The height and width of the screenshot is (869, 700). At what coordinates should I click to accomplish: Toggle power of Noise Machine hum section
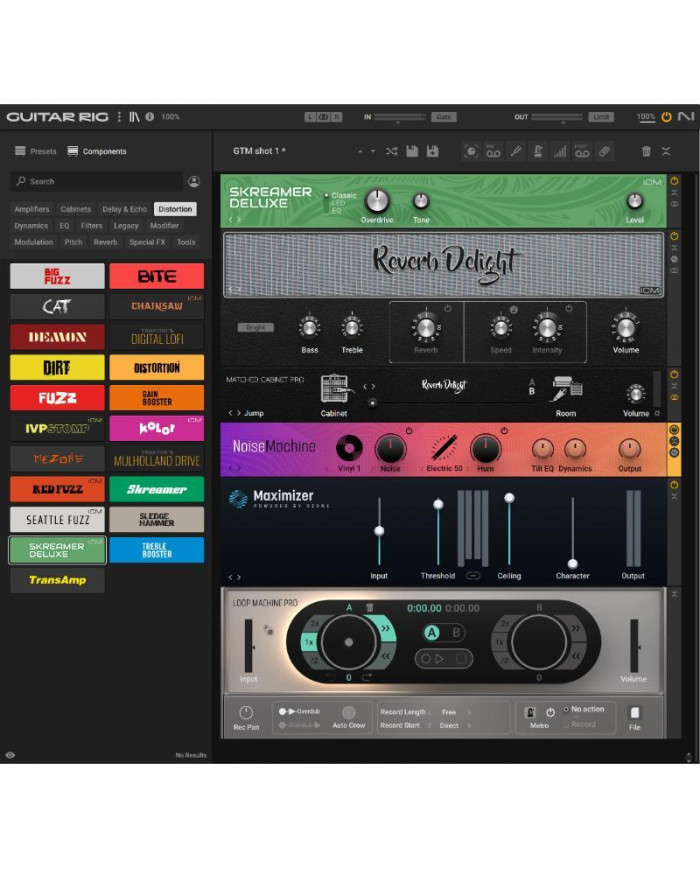coord(504,430)
